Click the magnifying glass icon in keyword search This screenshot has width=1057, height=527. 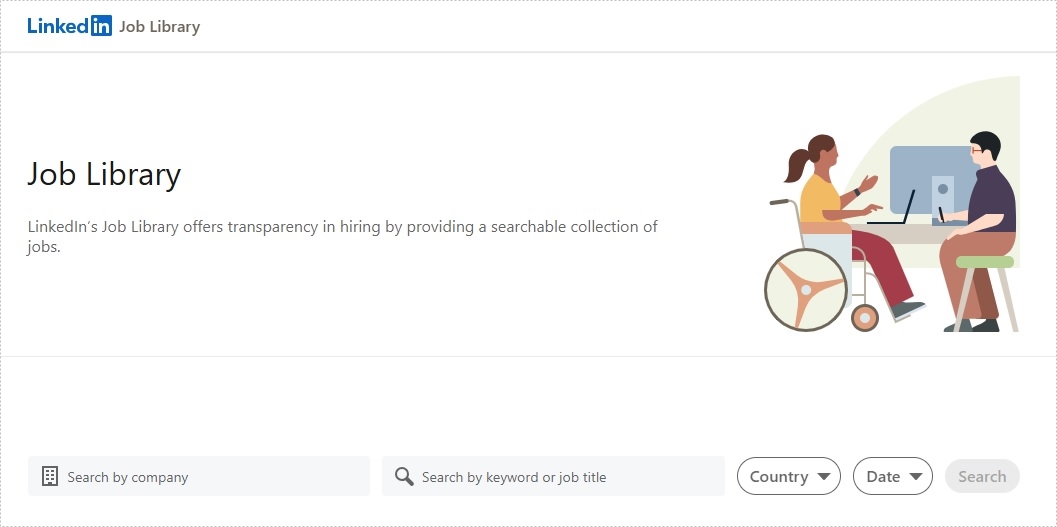(404, 476)
